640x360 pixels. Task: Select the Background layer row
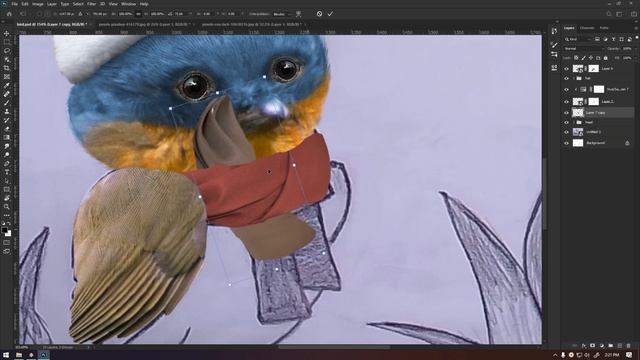tap(598, 143)
